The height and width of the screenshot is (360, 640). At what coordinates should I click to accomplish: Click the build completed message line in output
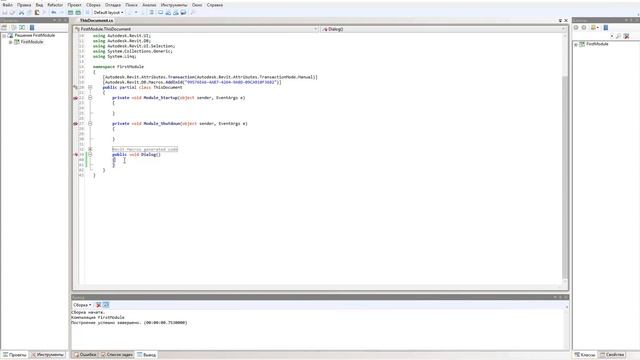129,322
